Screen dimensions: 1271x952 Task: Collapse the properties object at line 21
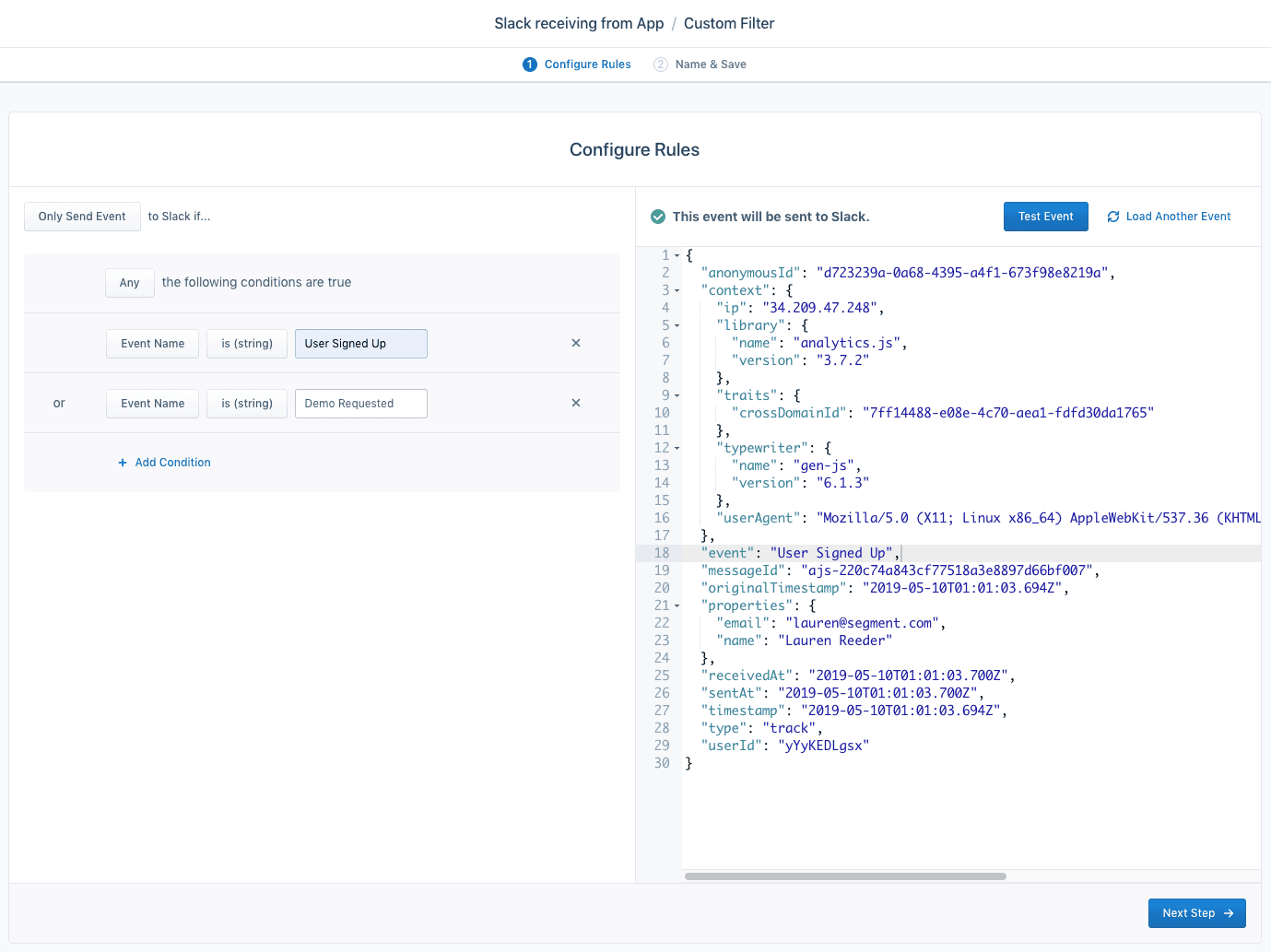pyautogui.click(x=676, y=605)
